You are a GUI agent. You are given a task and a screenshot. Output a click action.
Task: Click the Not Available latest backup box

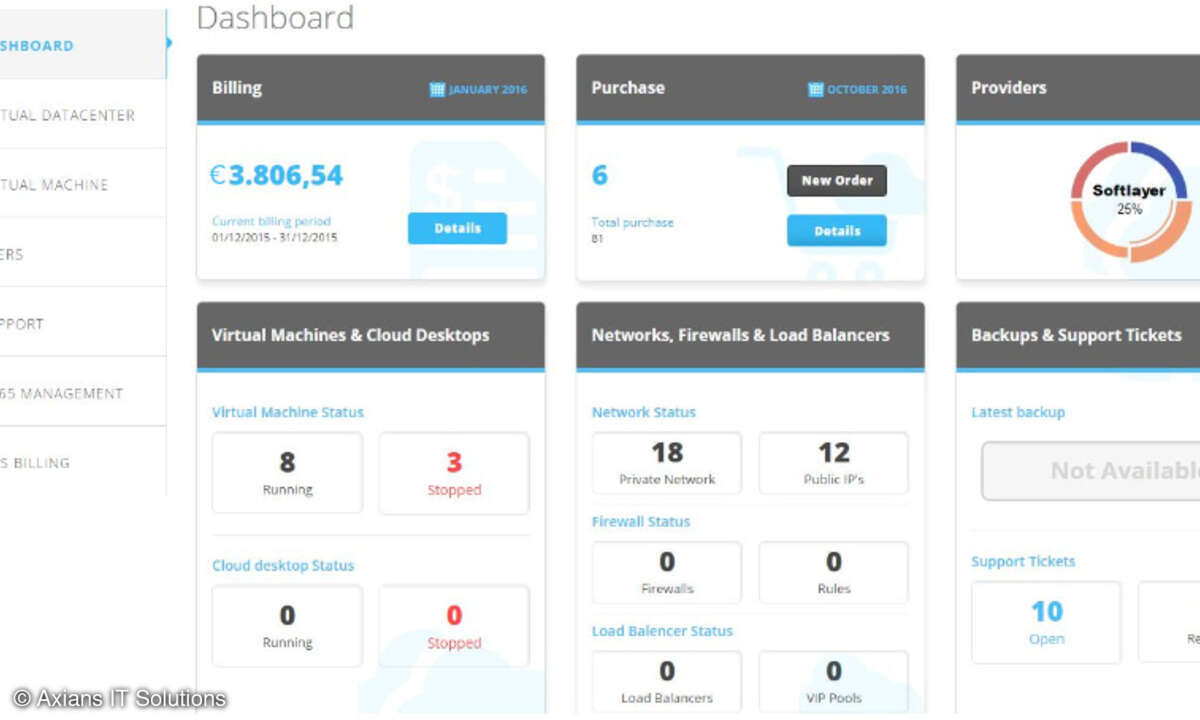(1090, 471)
